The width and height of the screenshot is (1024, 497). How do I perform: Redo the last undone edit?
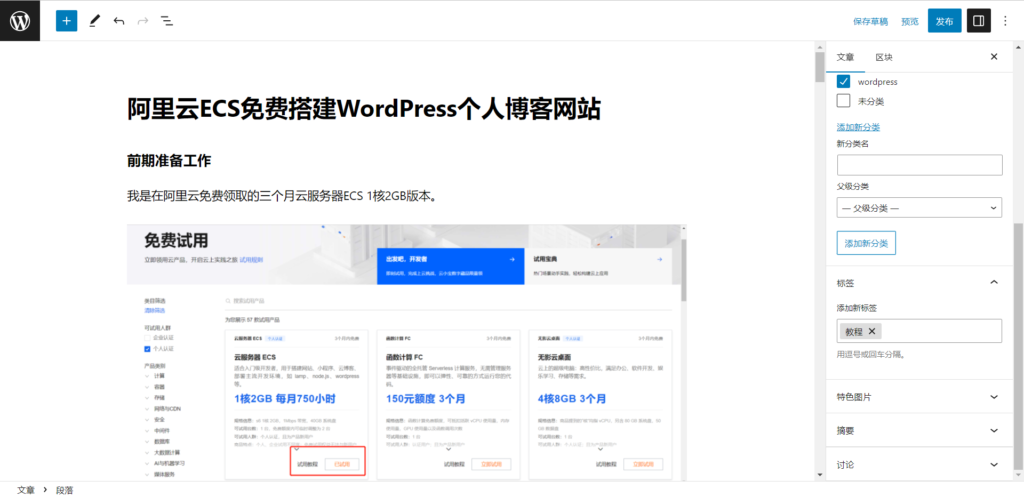(143, 21)
